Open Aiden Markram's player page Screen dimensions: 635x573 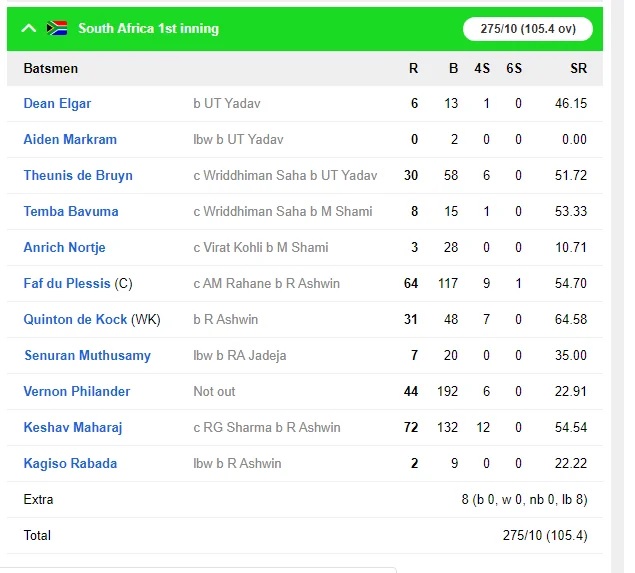[x=70, y=139]
